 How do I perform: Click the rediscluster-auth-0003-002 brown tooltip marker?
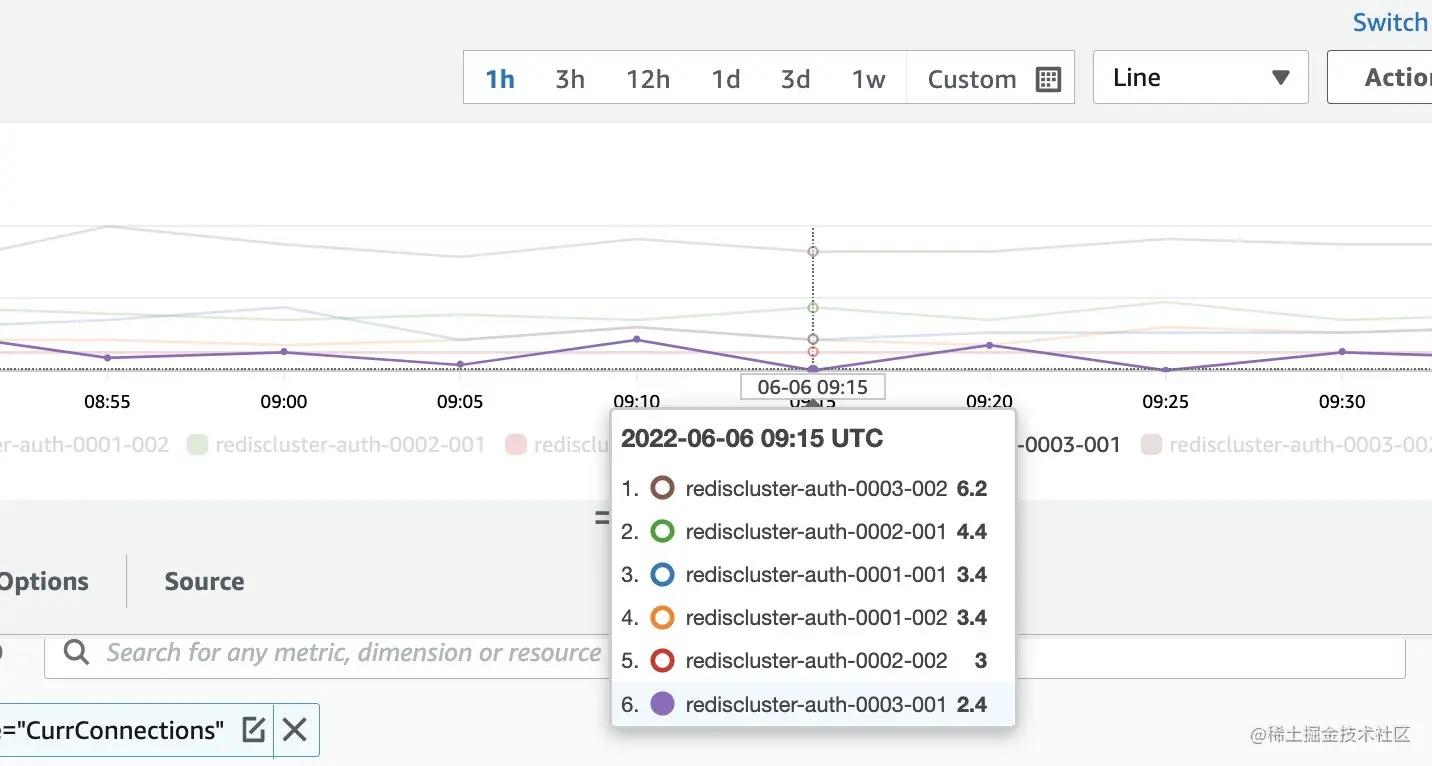point(662,488)
